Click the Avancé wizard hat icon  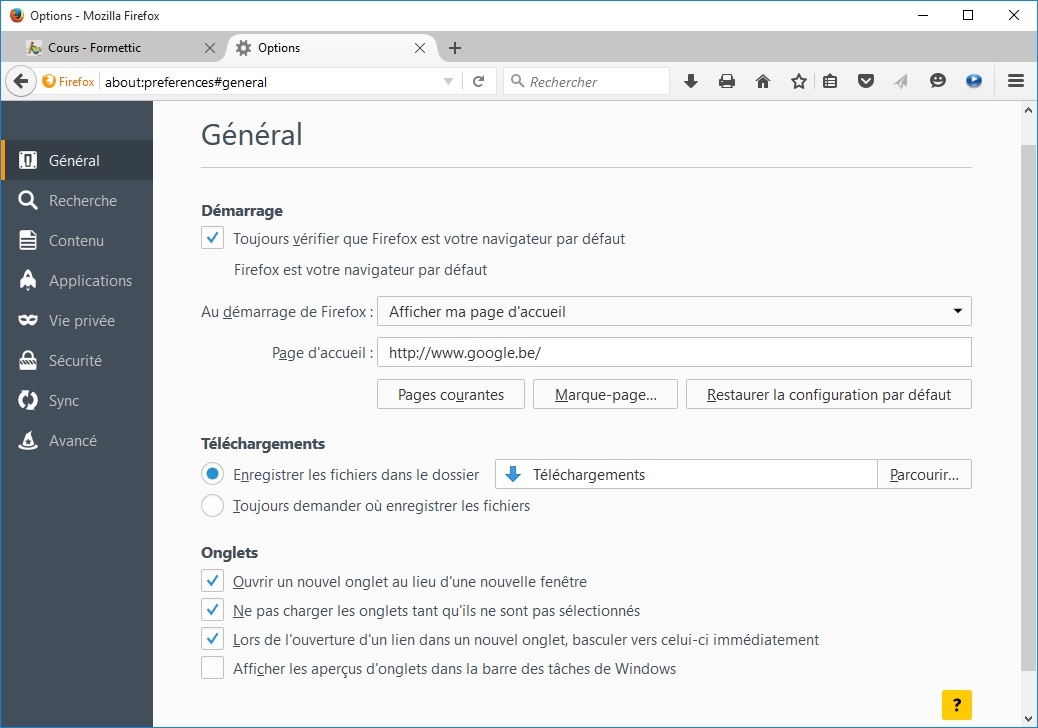point(28,440)
